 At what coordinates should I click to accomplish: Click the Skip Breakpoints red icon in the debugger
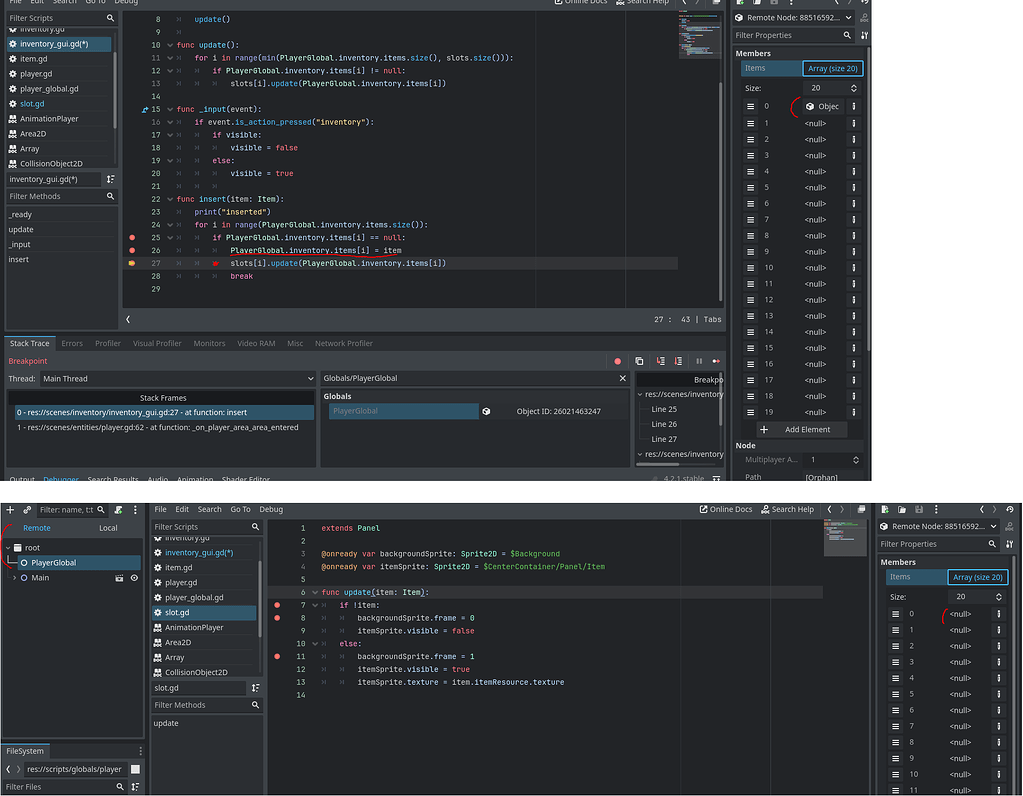point(617,361)
